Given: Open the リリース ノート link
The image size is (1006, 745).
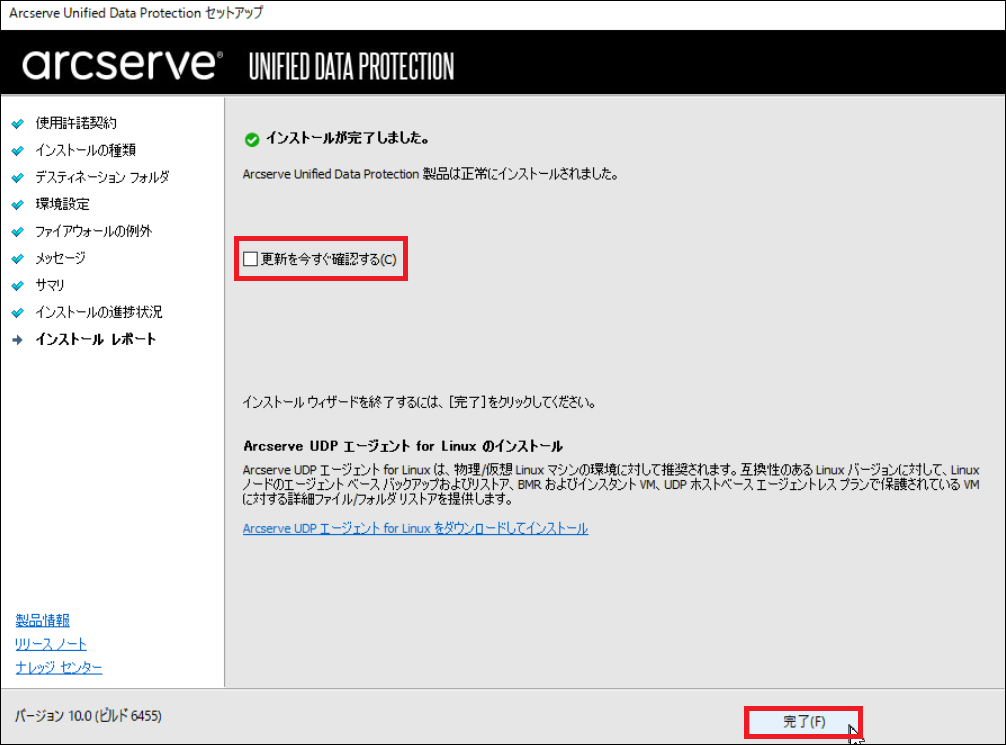Looking at the screenshot, I should pyautogui.click(x=51, y=644).
